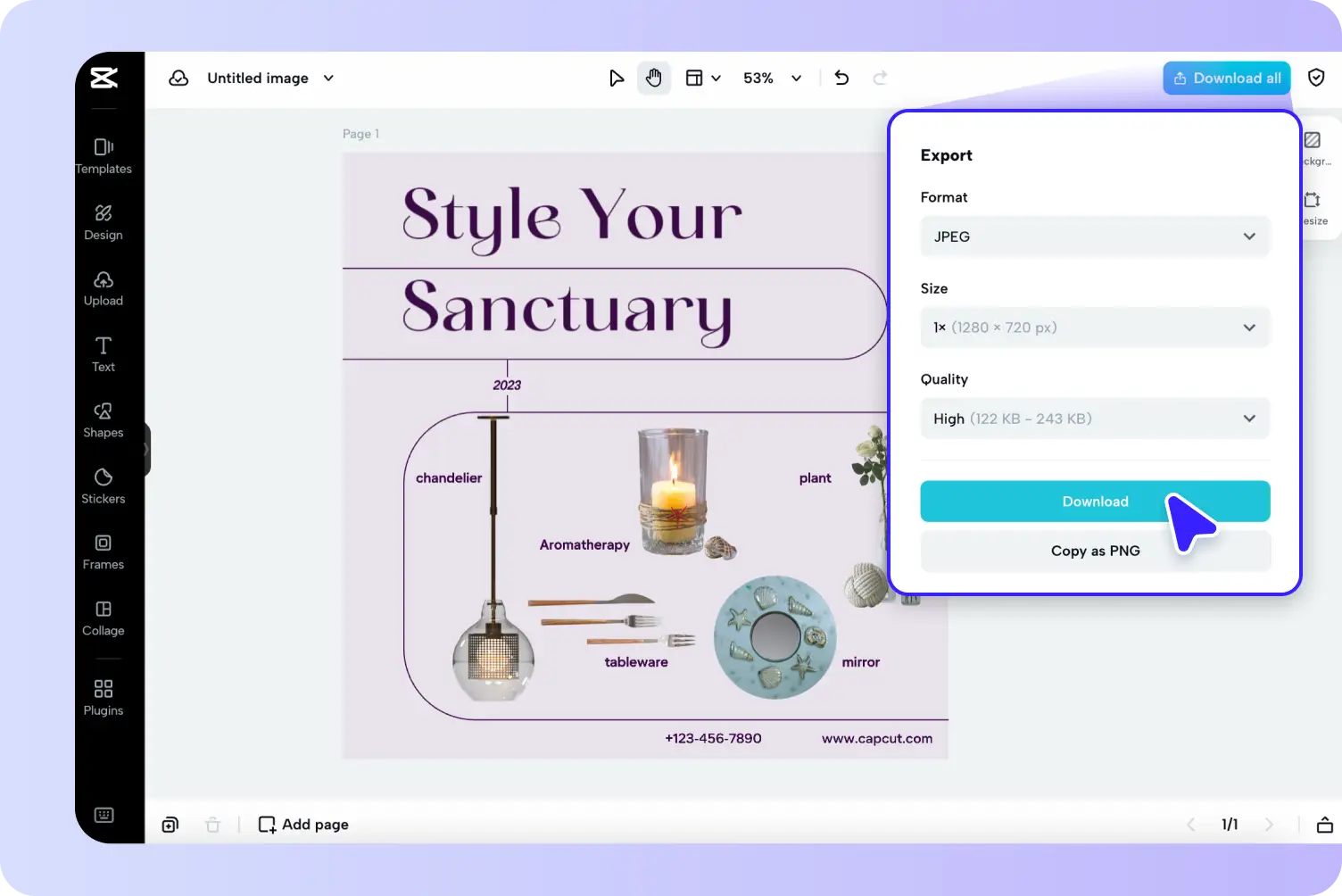Open the Design panel
The image size is (1342, 896).
(104, 221)
